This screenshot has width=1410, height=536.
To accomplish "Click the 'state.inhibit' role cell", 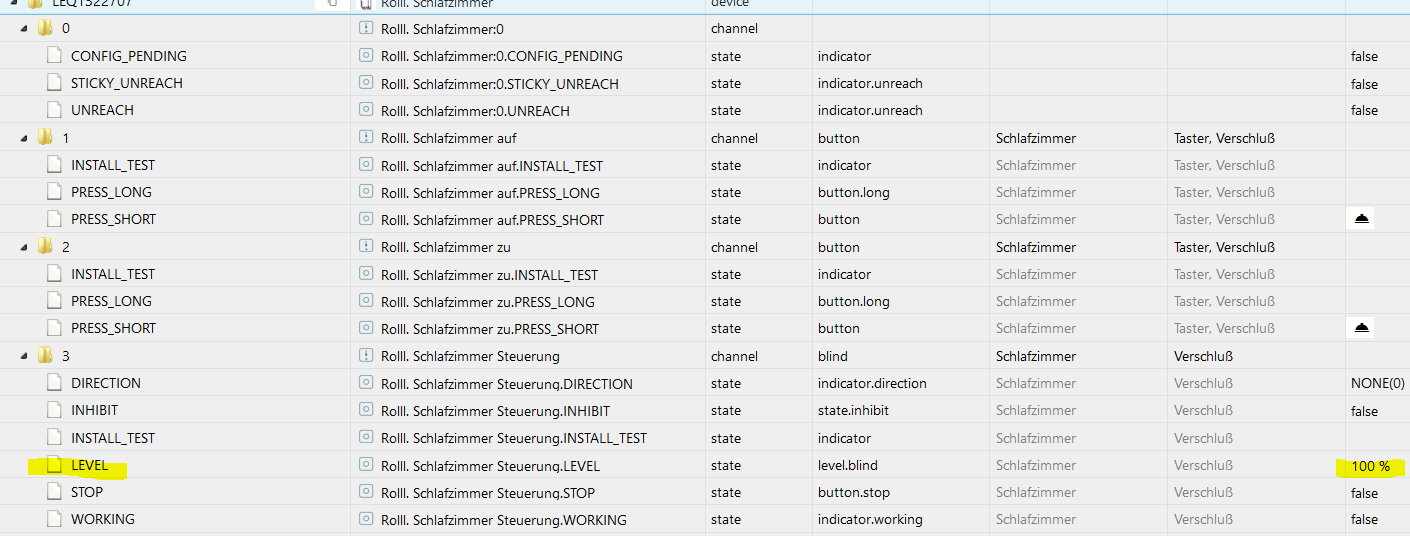I will coord(853,410).
